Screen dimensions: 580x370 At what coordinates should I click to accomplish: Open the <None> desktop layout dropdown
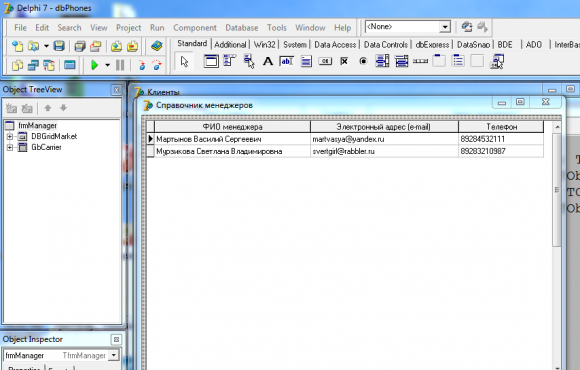445,27
